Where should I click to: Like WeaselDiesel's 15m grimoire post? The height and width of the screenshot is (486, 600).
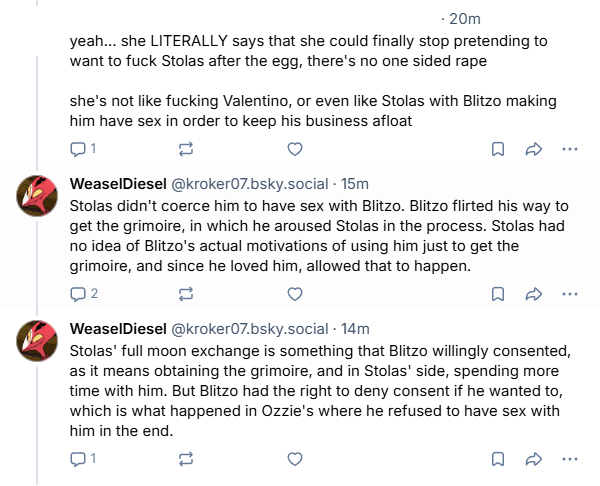(294, 294)
